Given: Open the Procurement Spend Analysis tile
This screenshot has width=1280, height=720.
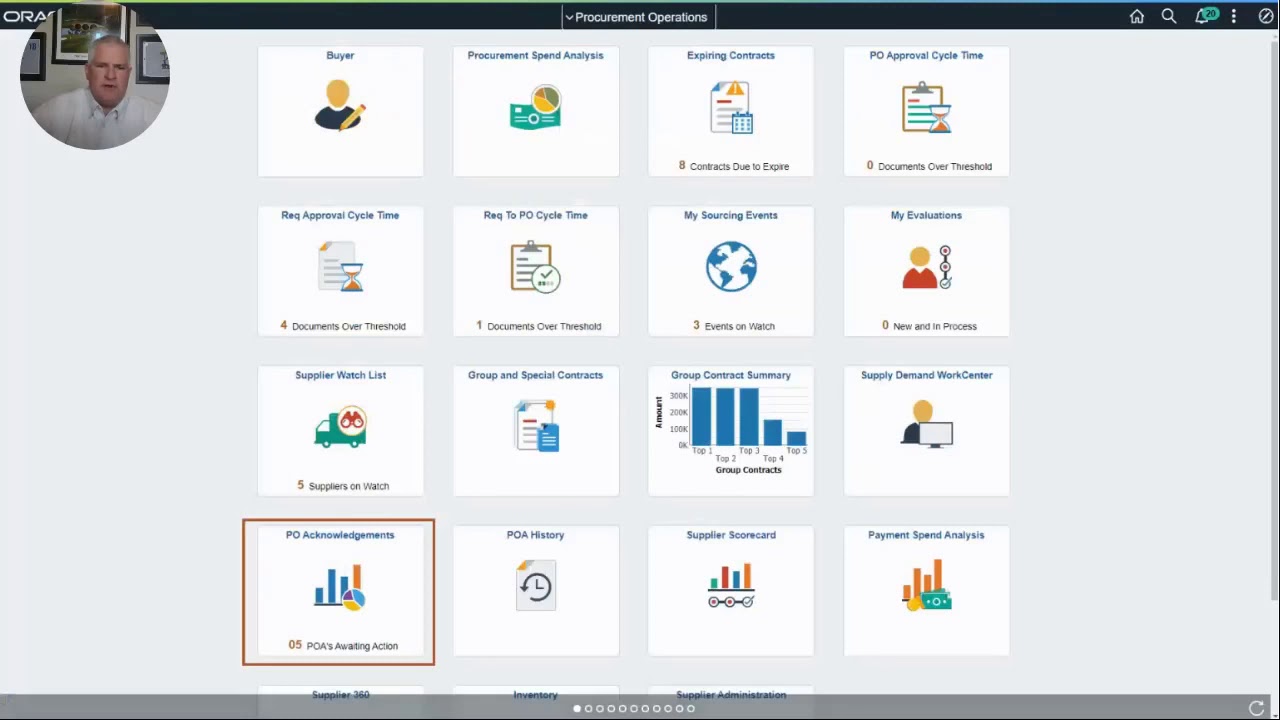Looking at the screenshot, I should coord(535,111).
